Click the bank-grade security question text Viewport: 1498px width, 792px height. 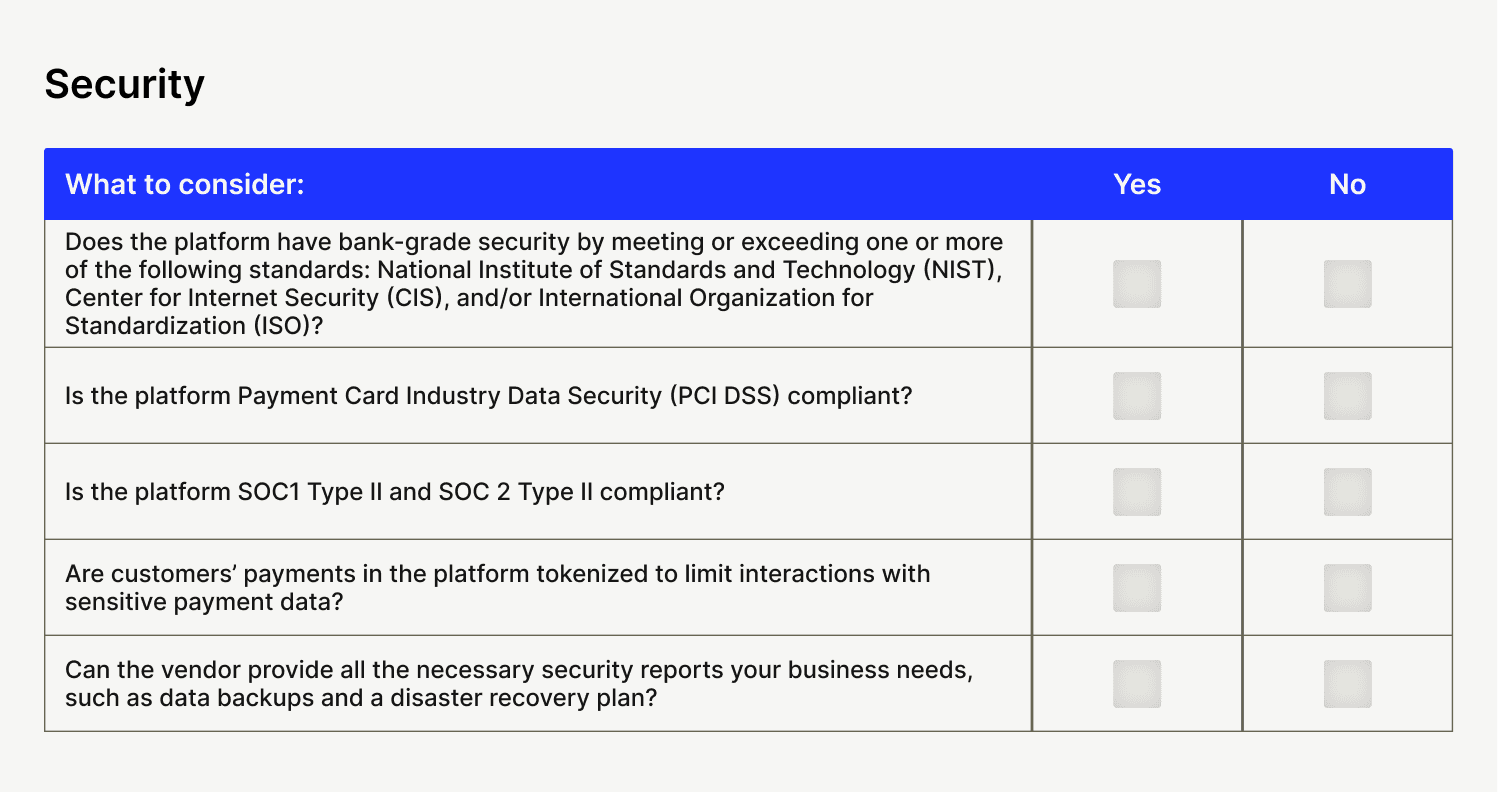click(x=534, y=284)
